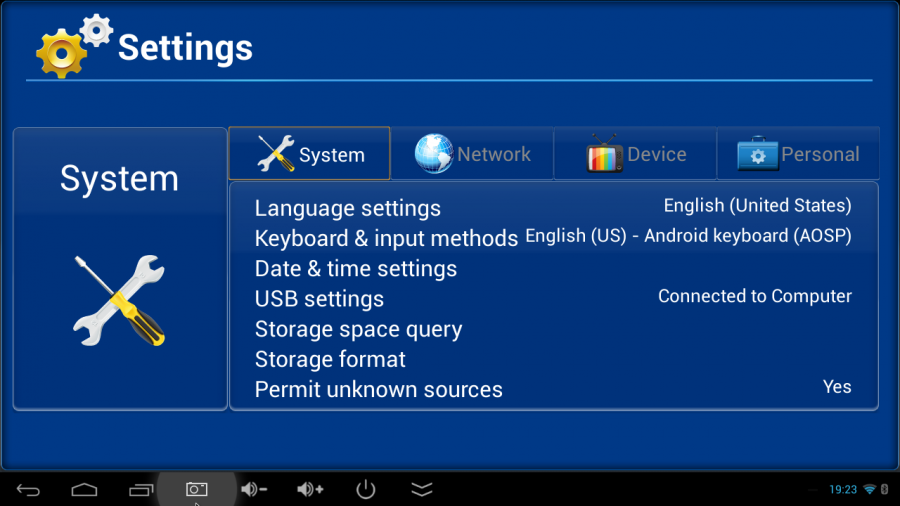
Task: Lower volume with speaker minus icon
Action: (254, 489)
